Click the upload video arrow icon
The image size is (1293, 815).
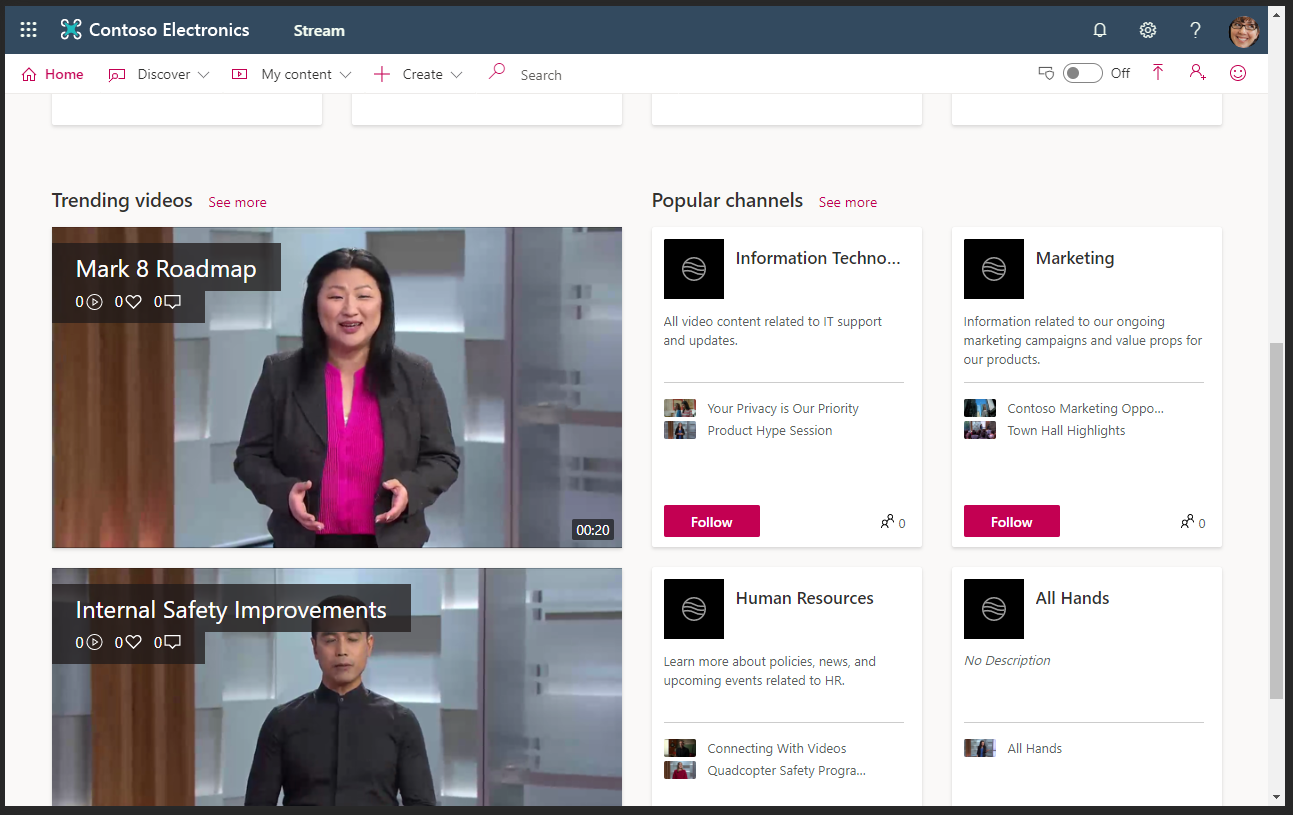click(1158, 73)
